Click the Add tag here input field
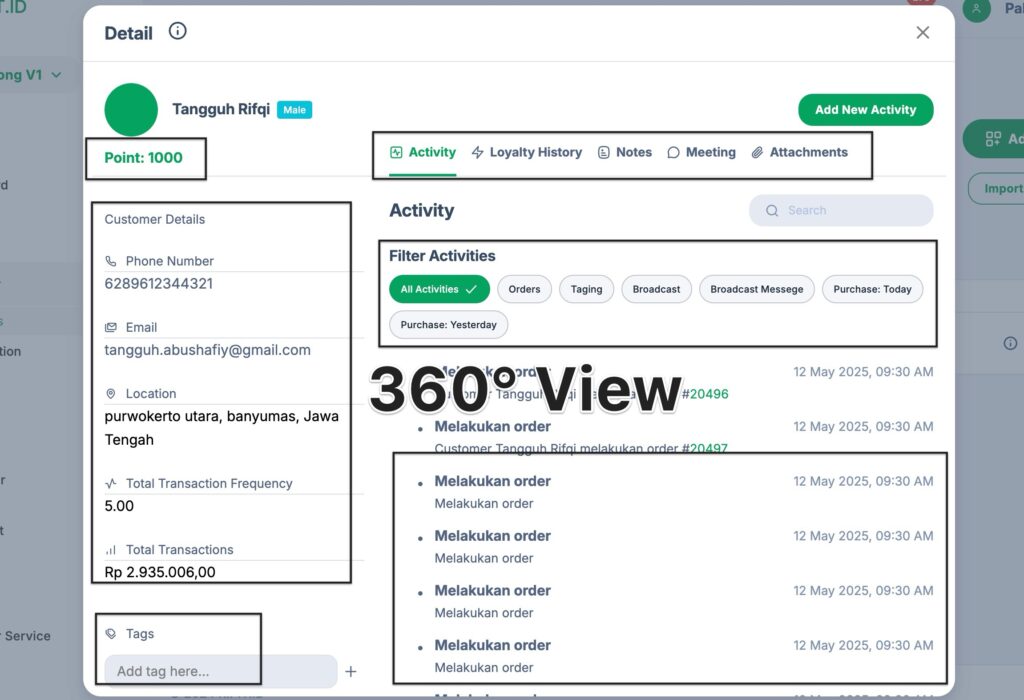The width and height of the screenshot is (1024, 700). (220, 672)
